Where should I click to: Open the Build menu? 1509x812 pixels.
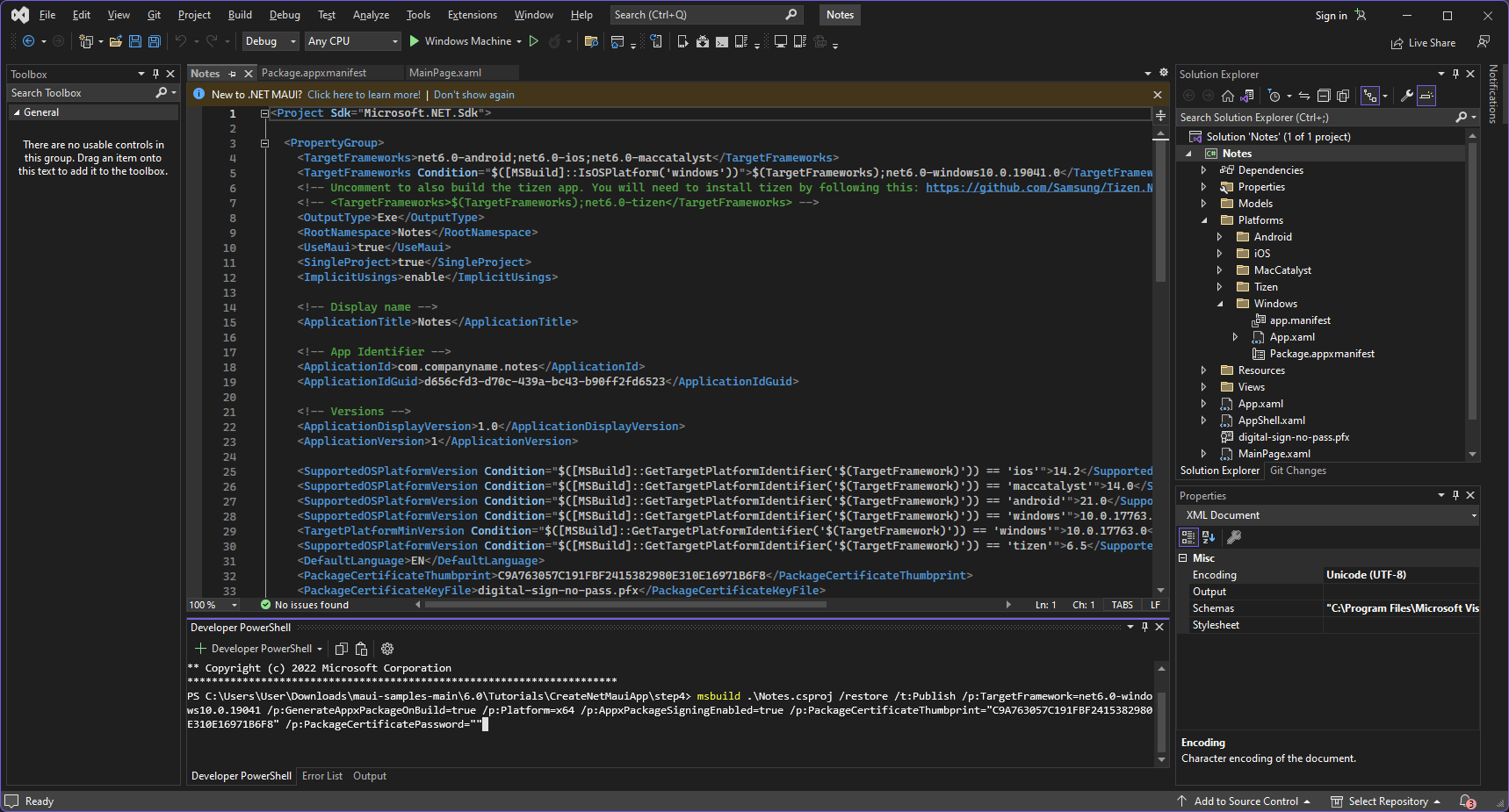click(x=240, y=15)
